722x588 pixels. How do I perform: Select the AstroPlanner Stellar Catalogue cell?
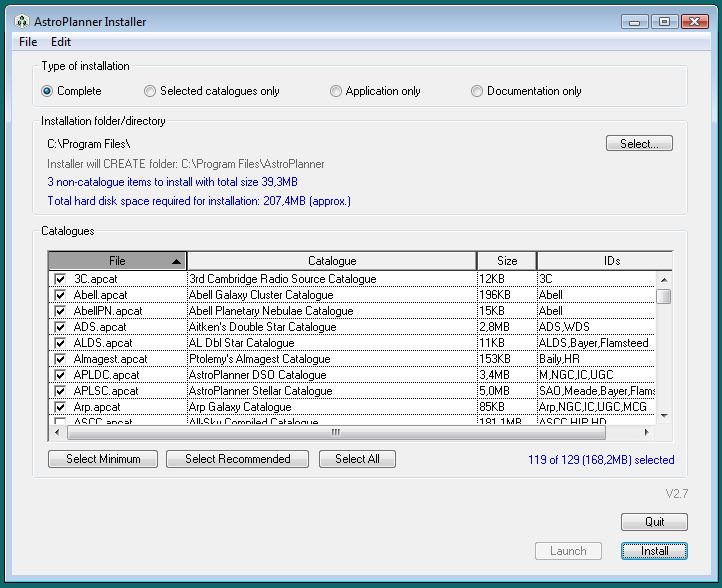(x=332, y=391)
